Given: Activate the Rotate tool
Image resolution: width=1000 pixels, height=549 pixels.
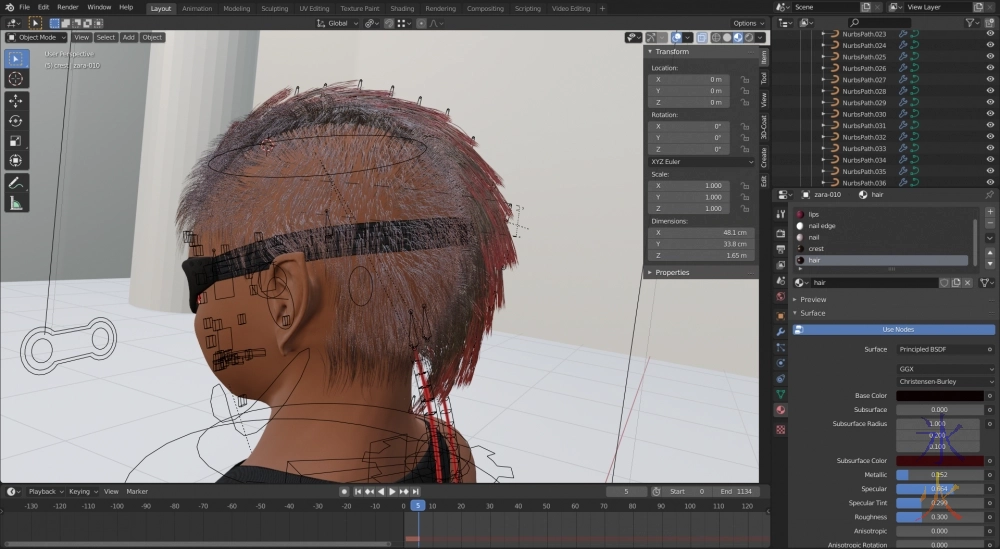Looking at the screenshot, I should (16, 121).
